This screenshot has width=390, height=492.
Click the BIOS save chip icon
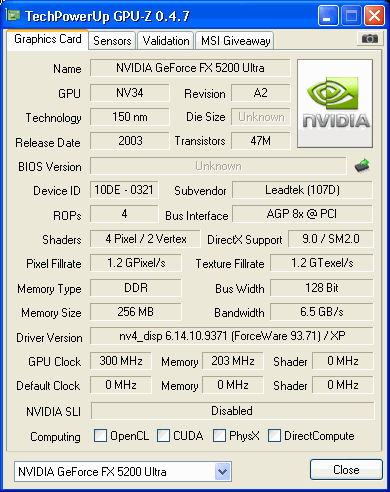click(362, 166)
